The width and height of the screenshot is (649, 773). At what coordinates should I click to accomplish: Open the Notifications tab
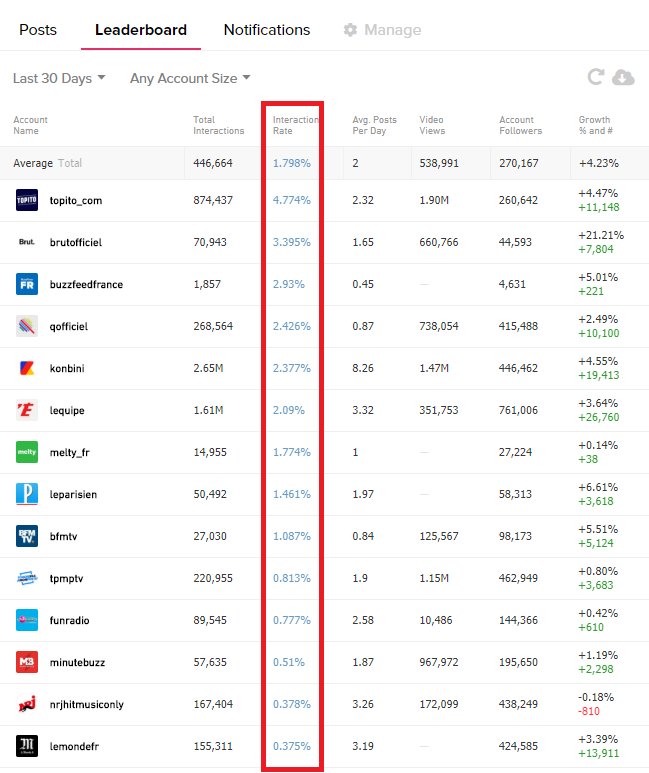tap(267, 30)
